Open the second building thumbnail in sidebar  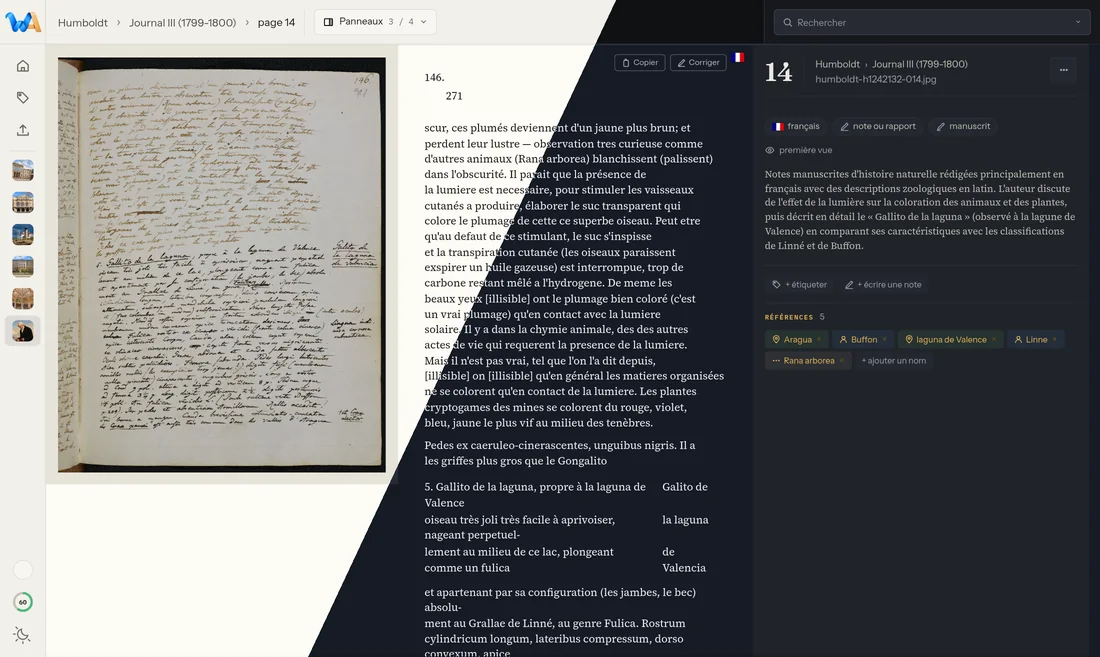point(22,203)
